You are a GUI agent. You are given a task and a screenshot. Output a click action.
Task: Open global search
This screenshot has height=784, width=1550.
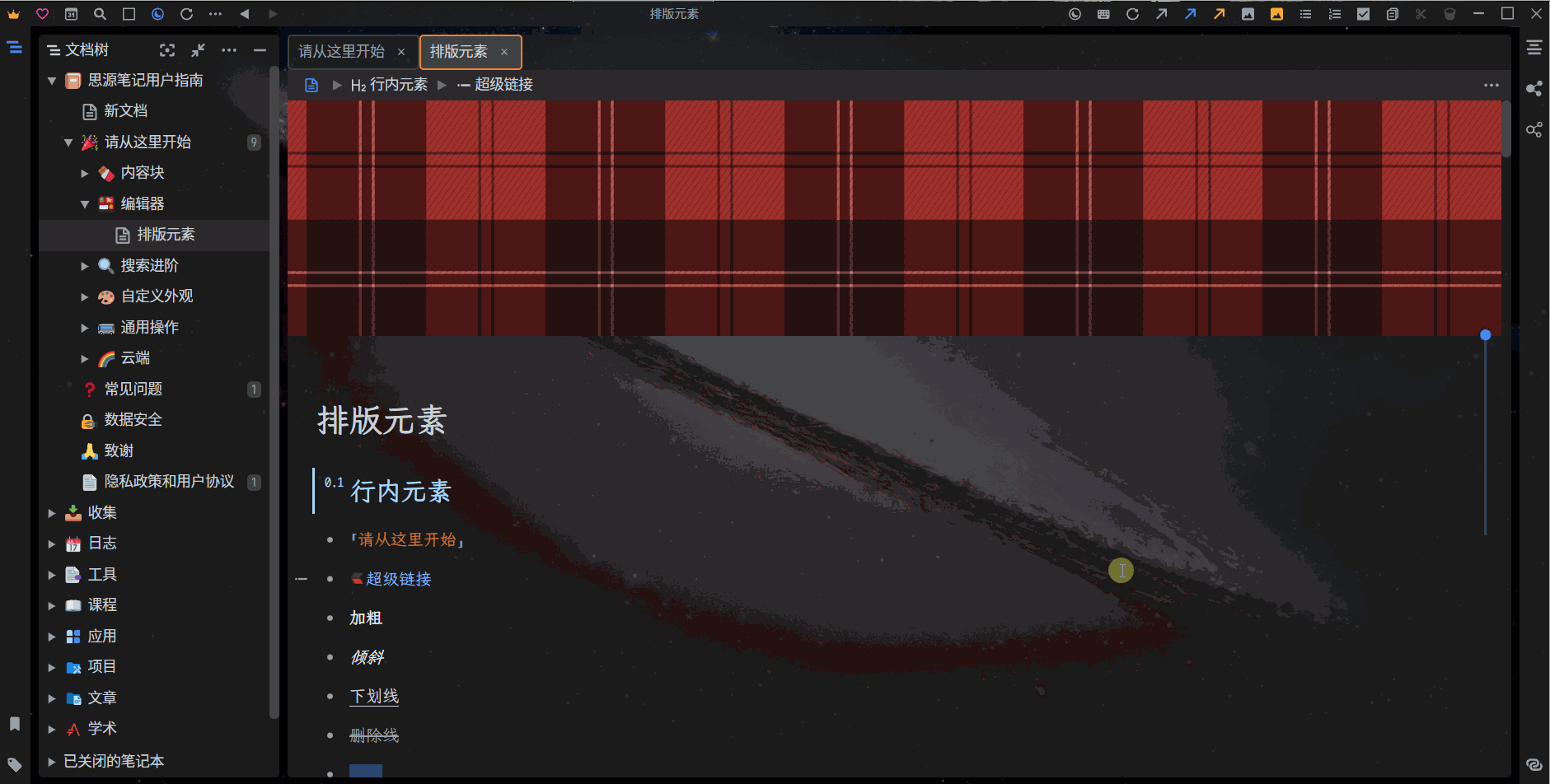pos(100,13)
